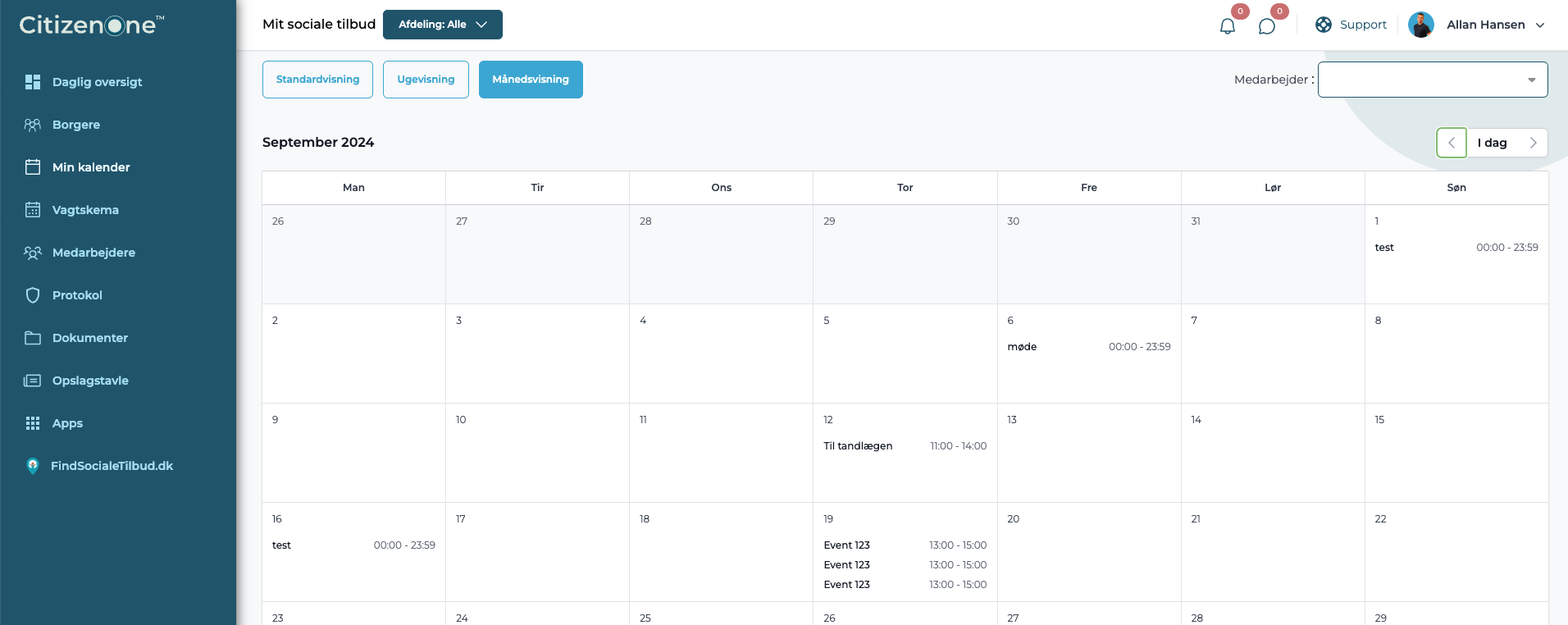Open Borgere in the sidebar
Viewport: 1568px width, 625px height.
coord(76,125)
